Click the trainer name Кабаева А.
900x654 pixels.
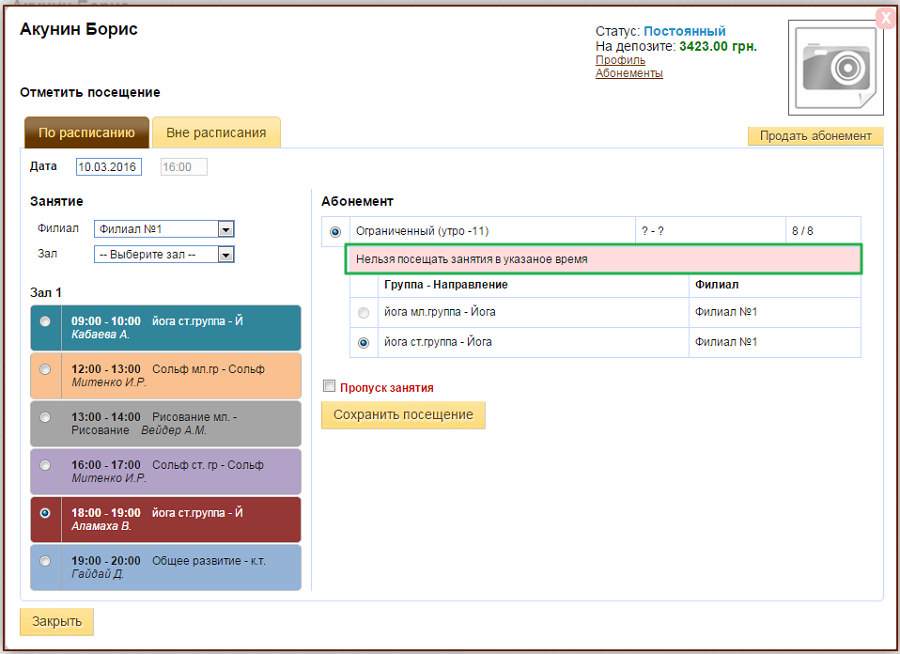(x=100, y=335)
